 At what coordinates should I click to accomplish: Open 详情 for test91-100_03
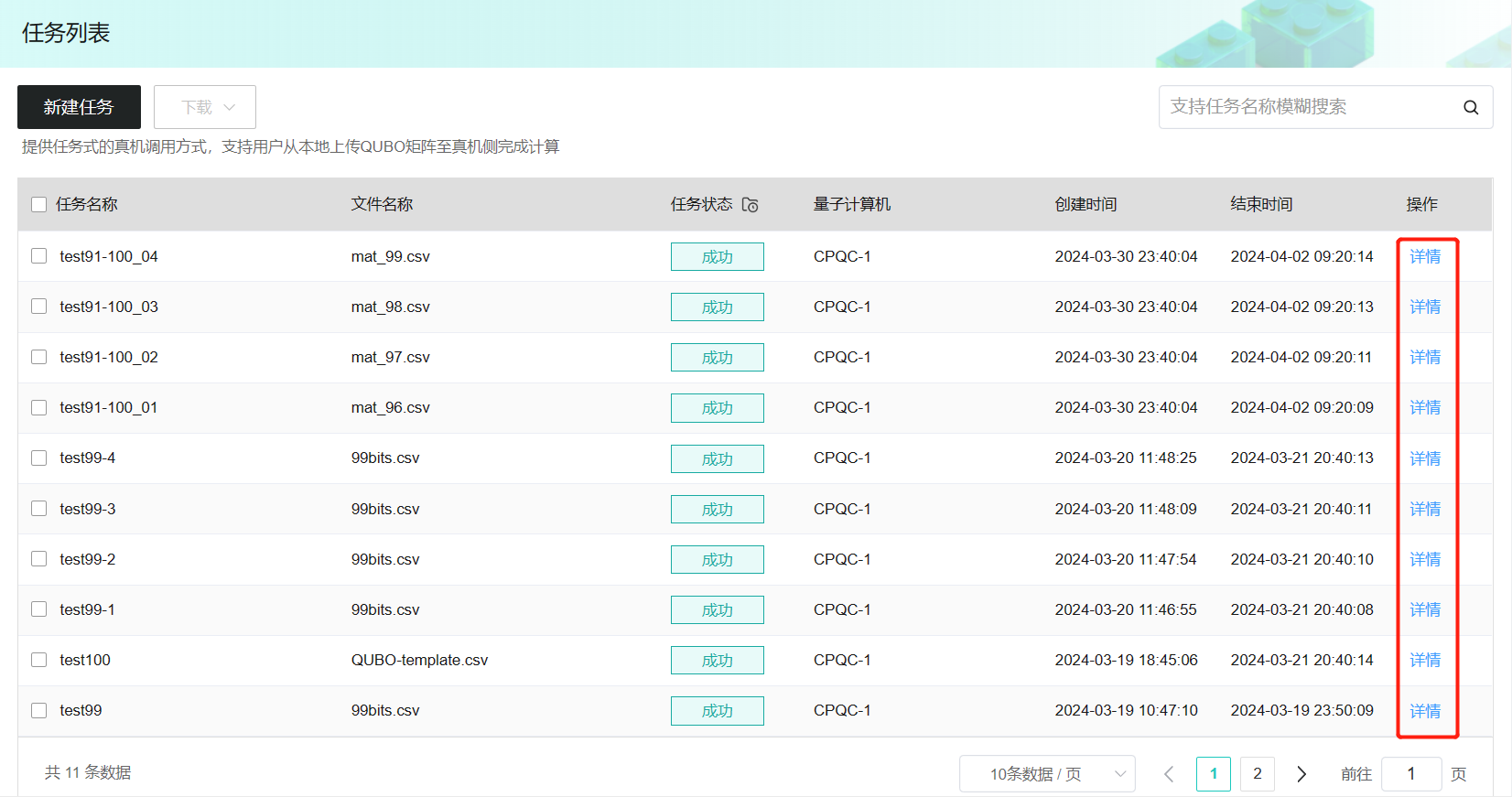click(1424, 307)
